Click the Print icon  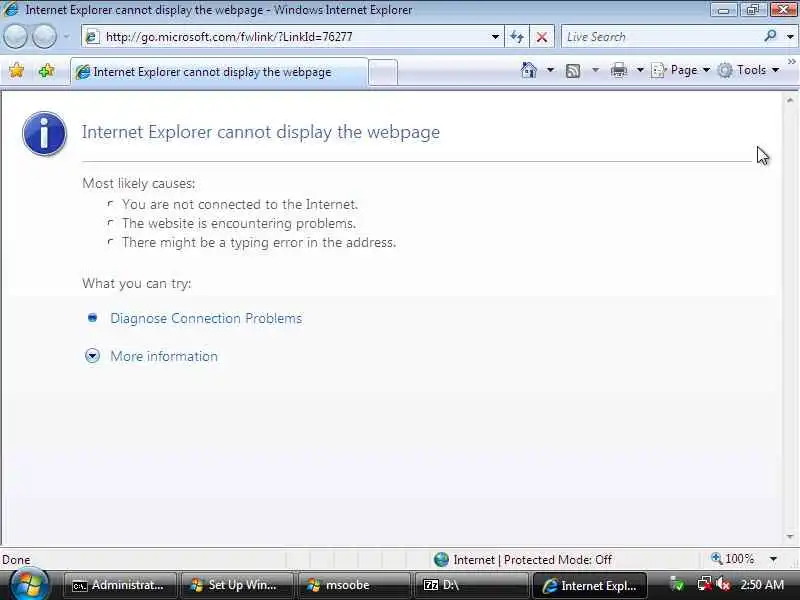618,70
